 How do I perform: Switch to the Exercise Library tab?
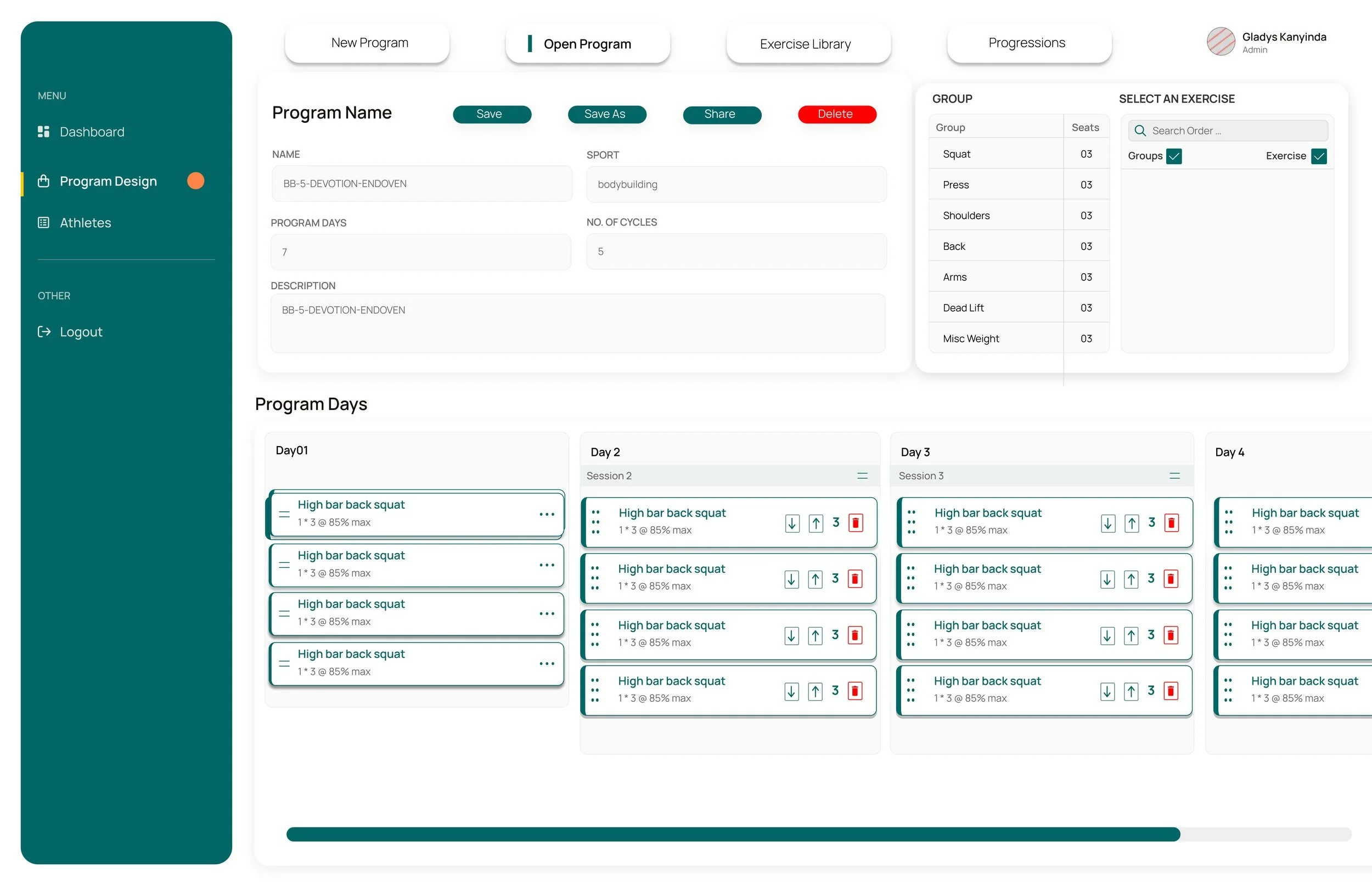tap(808, 44)
